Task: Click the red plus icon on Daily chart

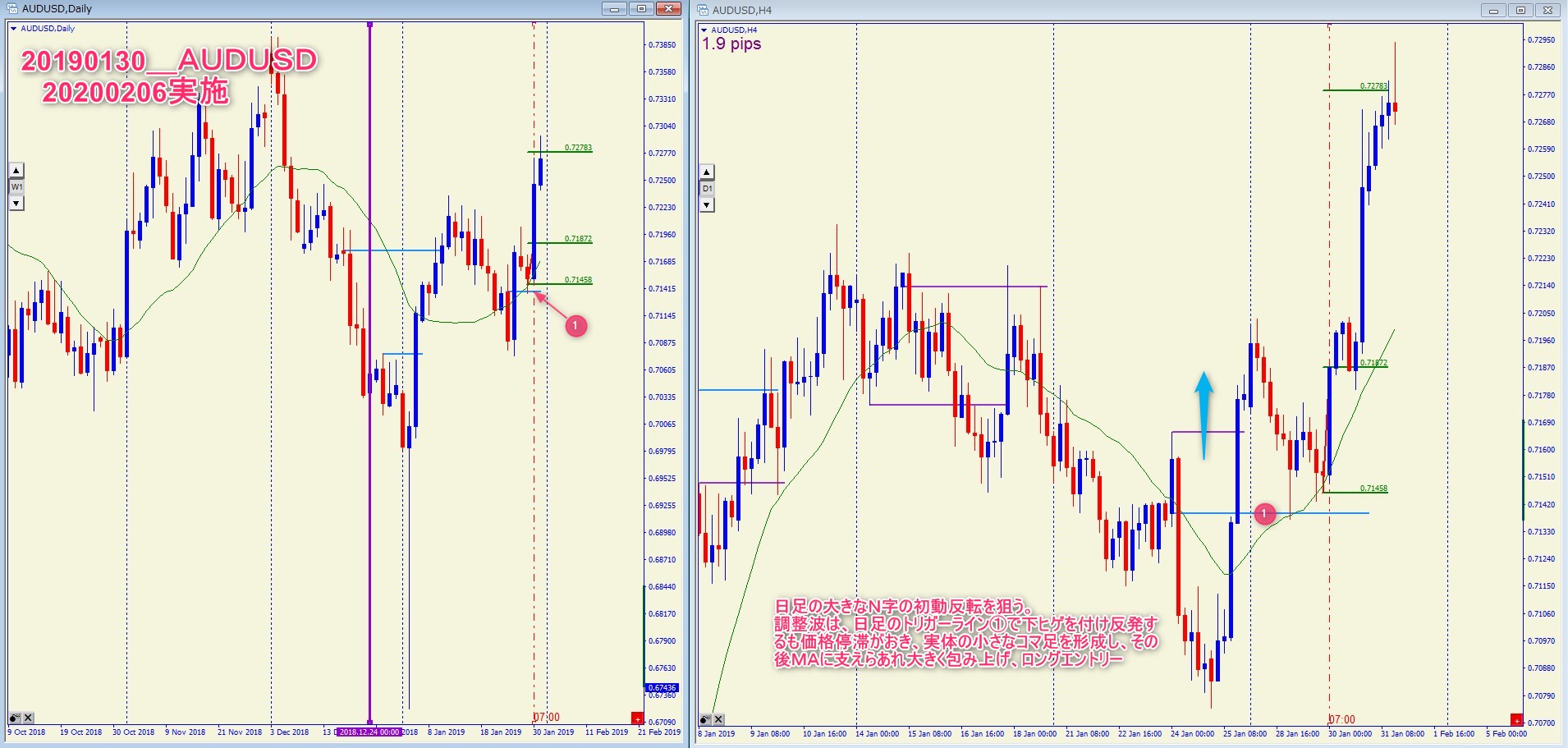Action: [x=636, y=718]
